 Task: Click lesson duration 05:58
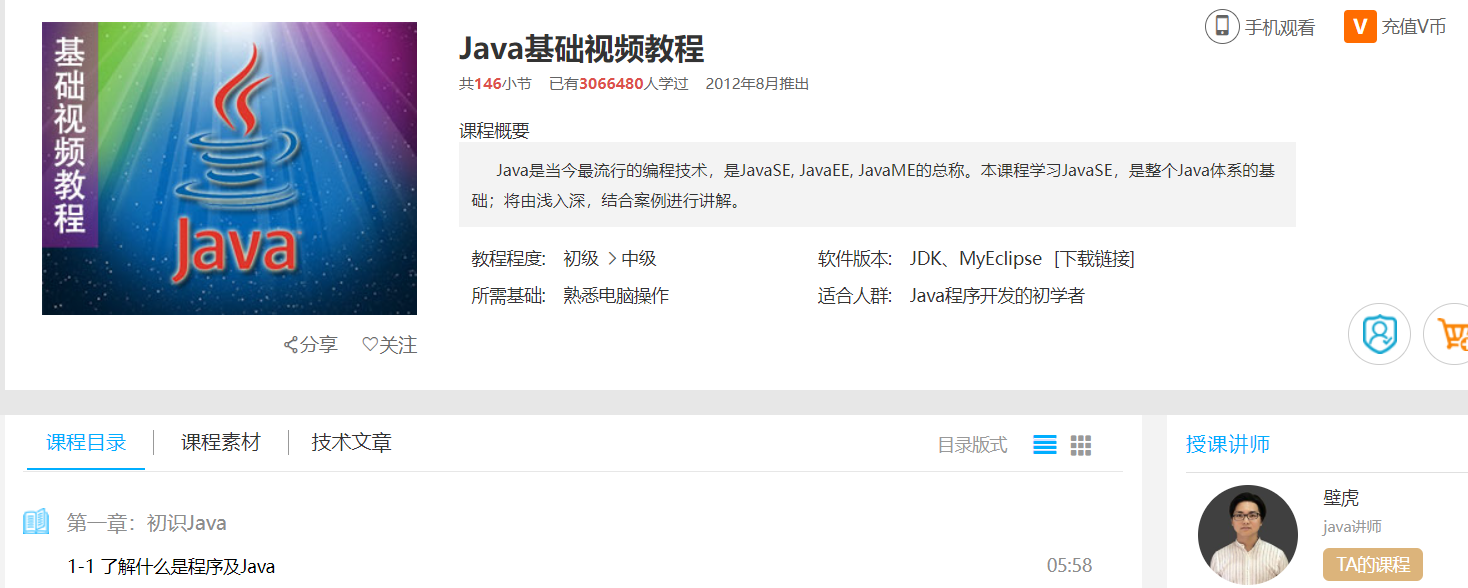pos(1069,566)
